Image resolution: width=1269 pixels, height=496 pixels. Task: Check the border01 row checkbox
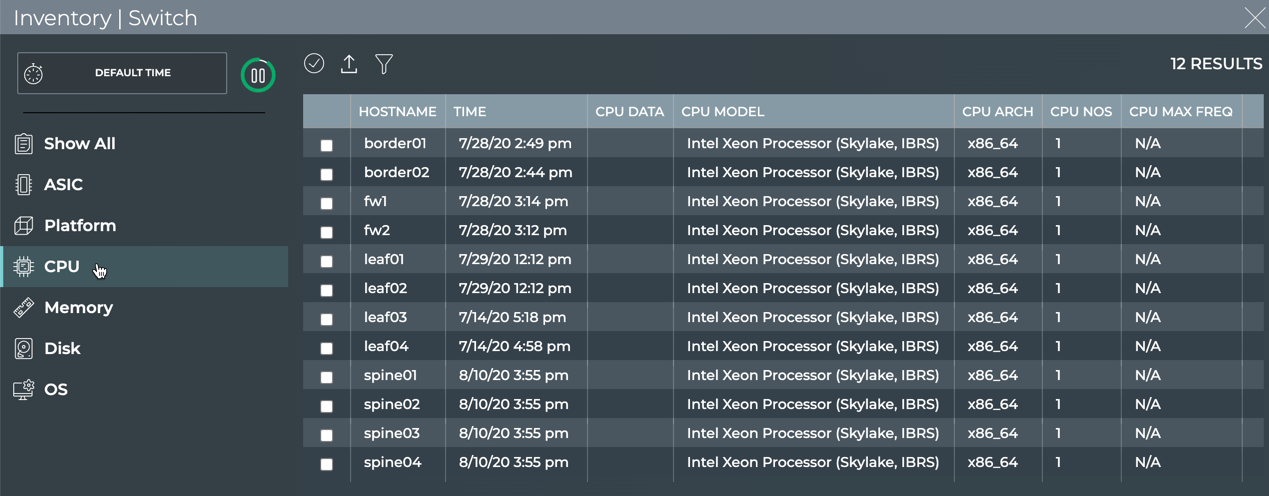[x=327, y=145]
